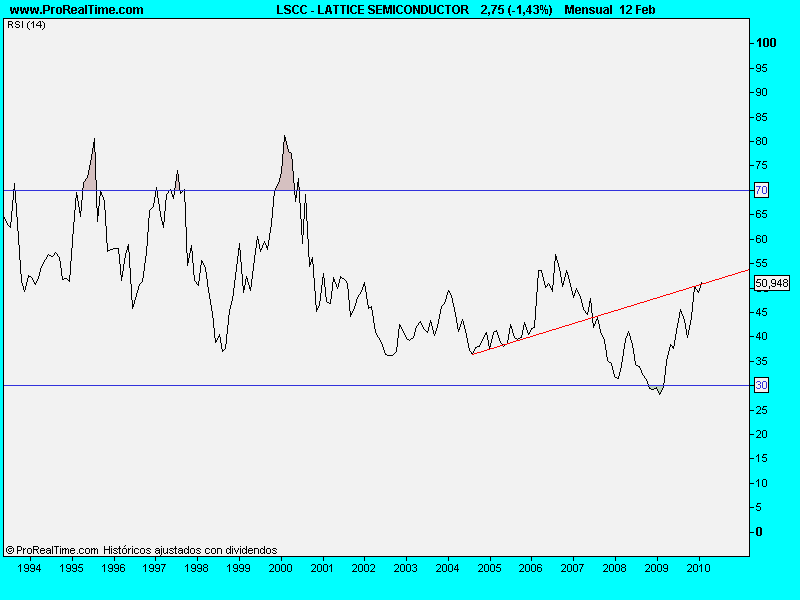Click the 1995 year label
800x600 pixels.
[x=71, y=568]
